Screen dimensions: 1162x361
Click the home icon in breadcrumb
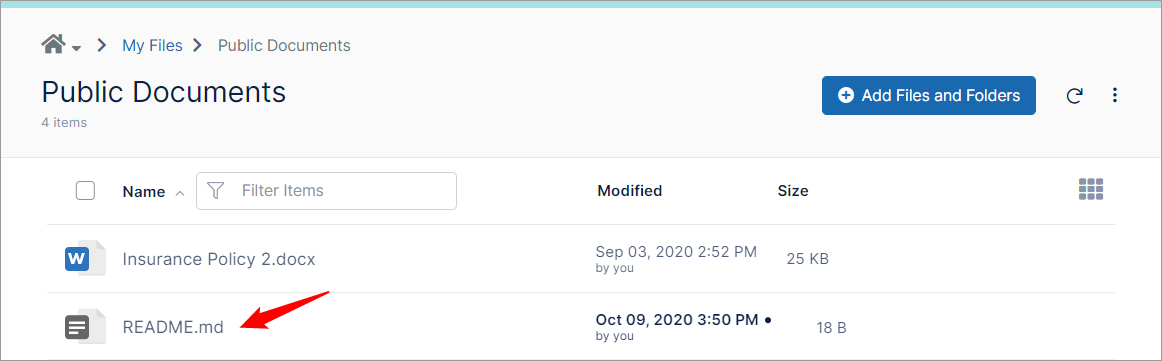pyautogui.click(x=53, y=44)
